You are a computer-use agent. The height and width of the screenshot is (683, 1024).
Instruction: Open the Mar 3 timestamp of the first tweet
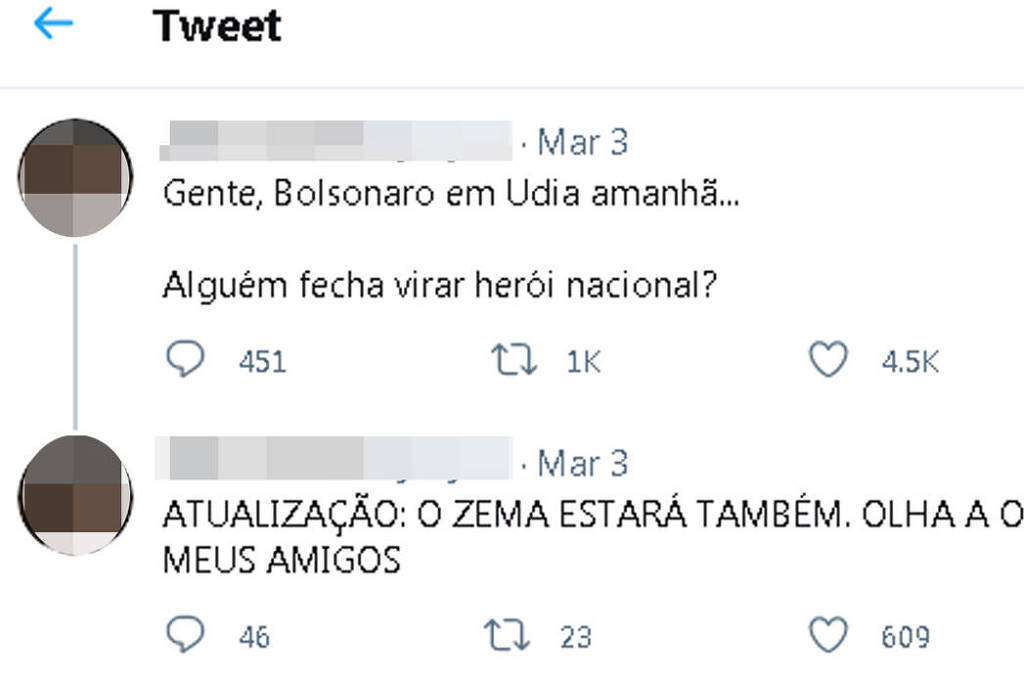pos(583,142)
